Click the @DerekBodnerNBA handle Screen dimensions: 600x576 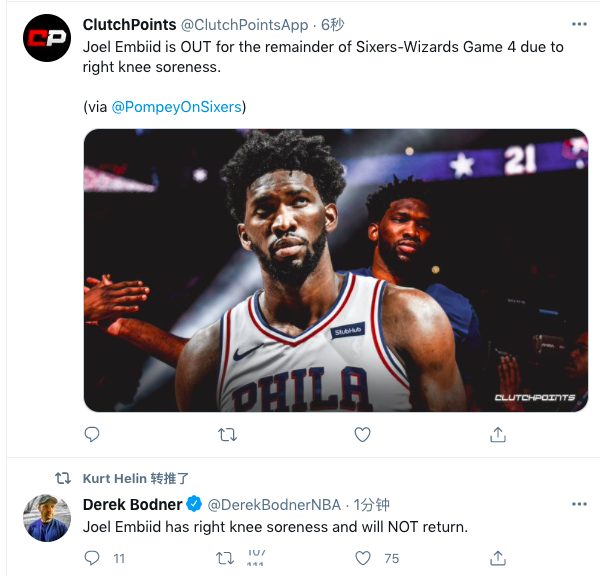point(273,504)
